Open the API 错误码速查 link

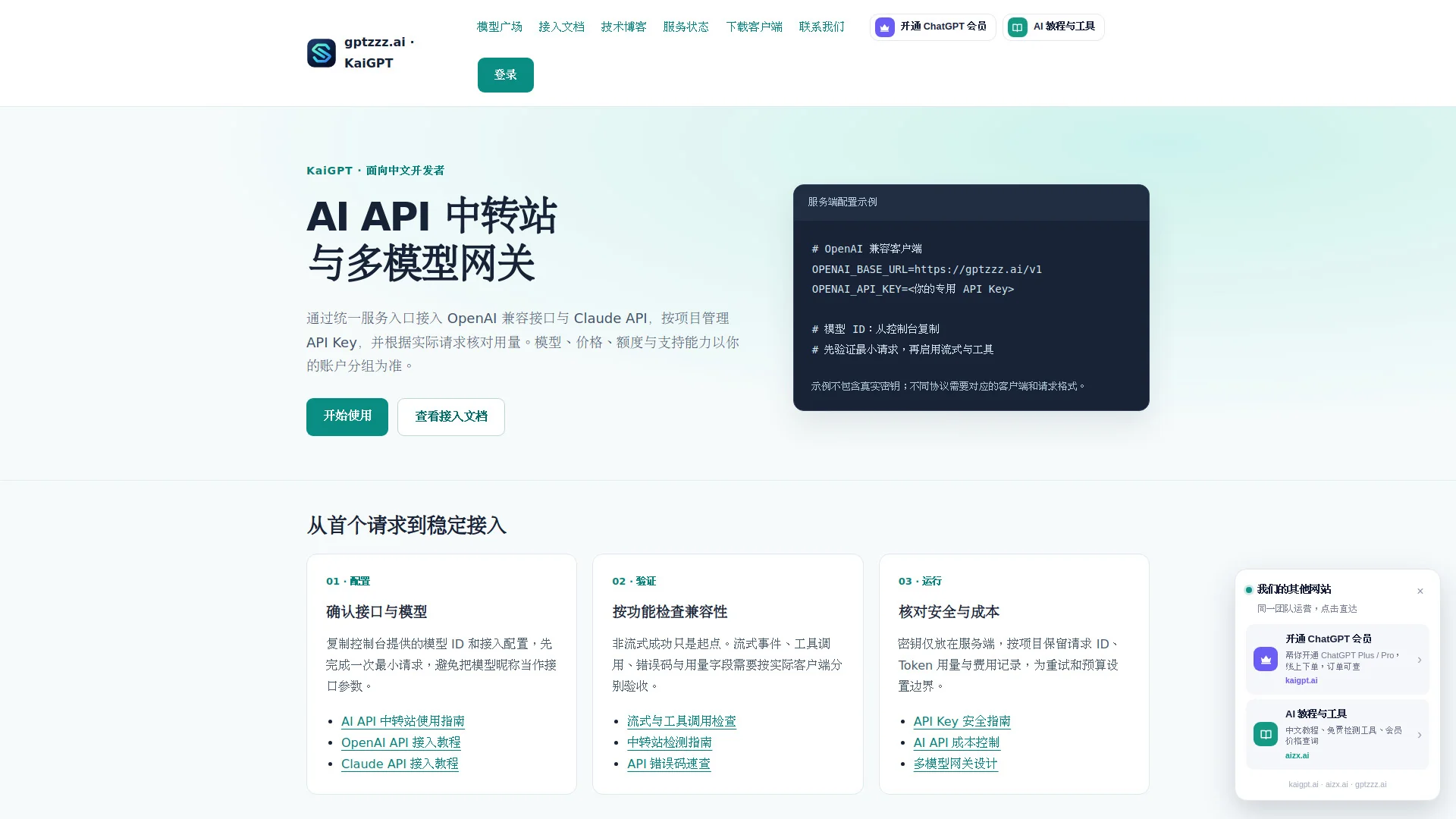pos(669,764)
